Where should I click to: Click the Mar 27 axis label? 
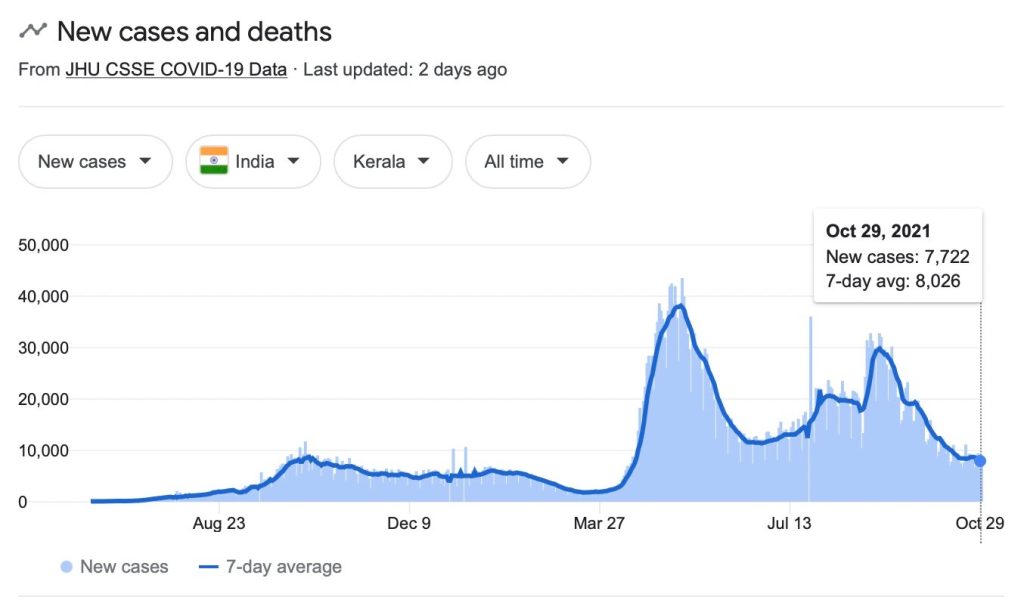click(x=599, y=523)
